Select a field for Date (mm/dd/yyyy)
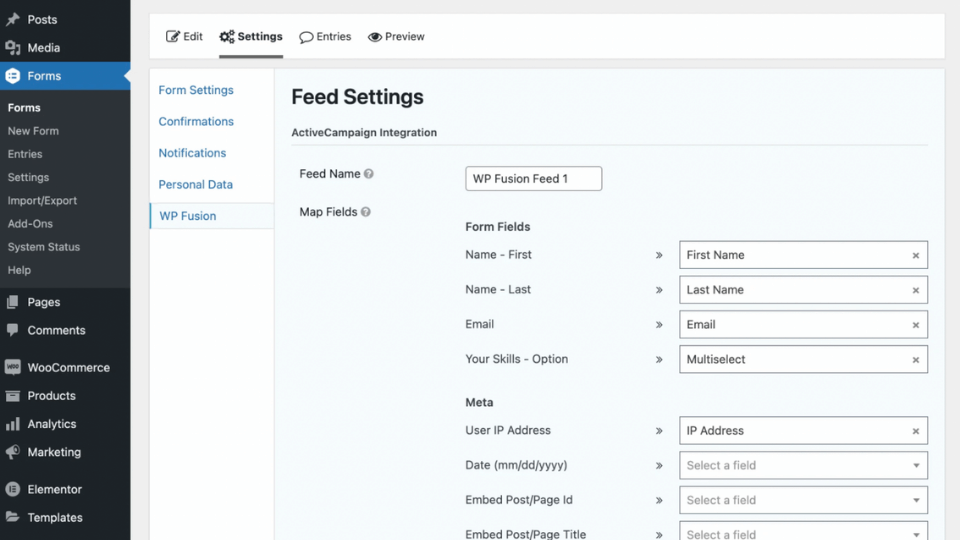Image resolution: width=960 pixels, height=540 pixels. coord(803,465)
